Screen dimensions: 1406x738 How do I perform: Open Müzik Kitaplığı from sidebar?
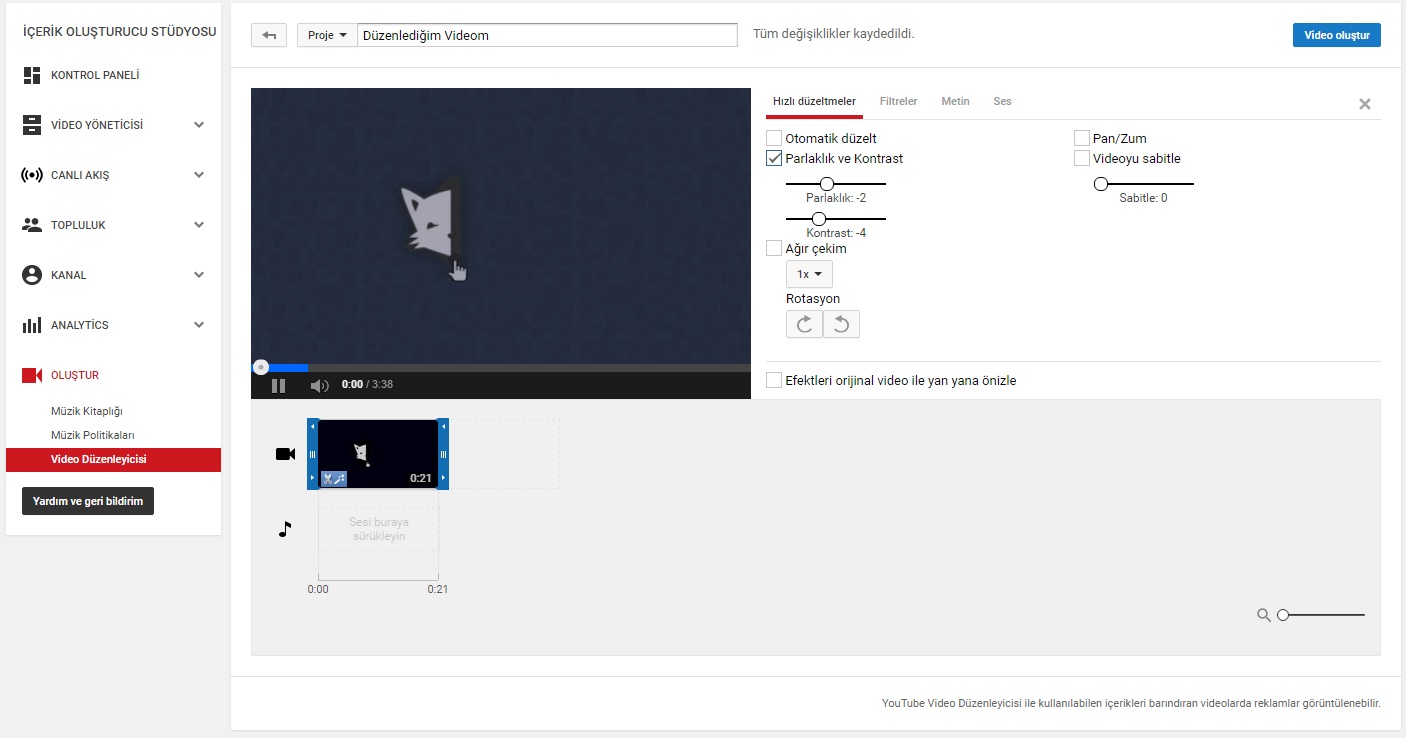point(87,411)
